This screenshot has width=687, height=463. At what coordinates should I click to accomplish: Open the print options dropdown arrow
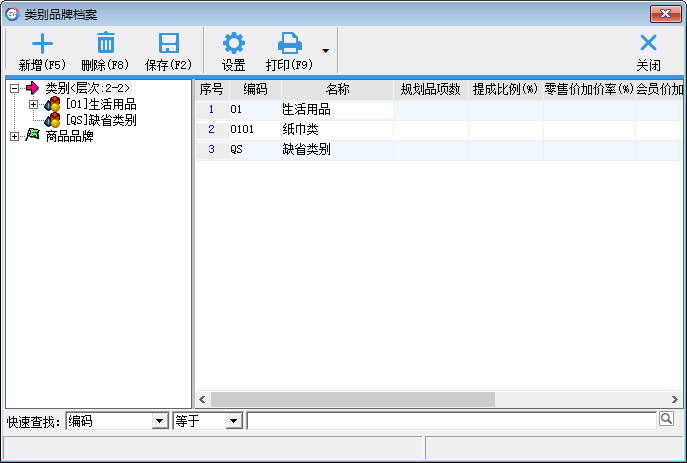[326, 51]
